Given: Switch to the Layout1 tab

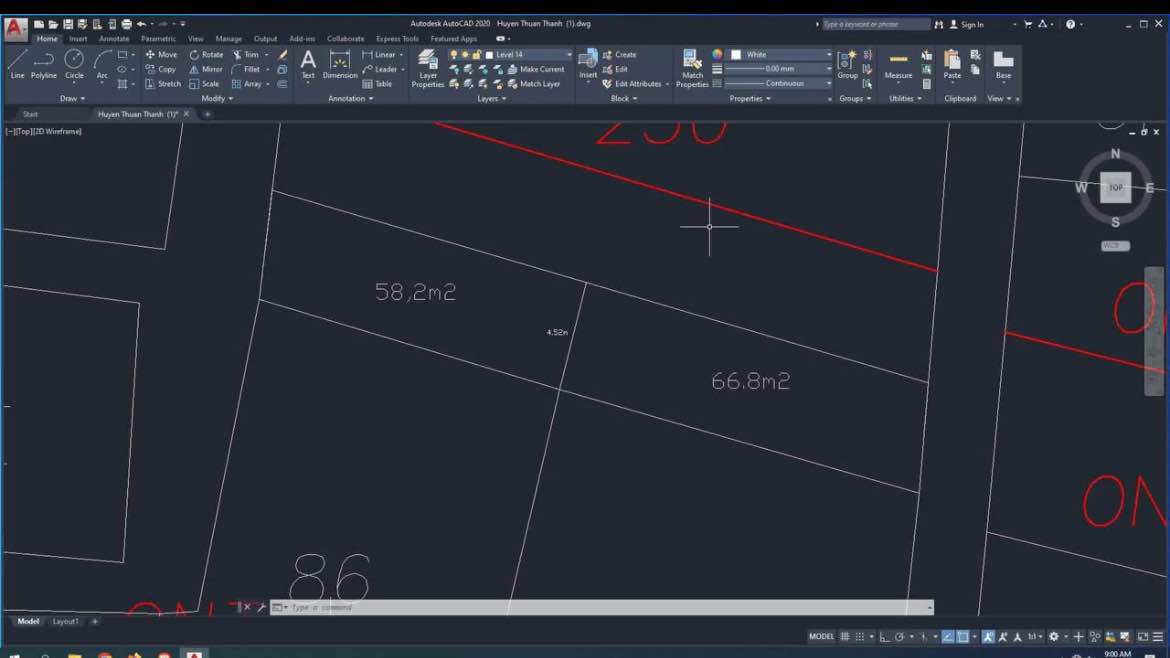Looking at the screenshot, I should [x=66, y=621].
